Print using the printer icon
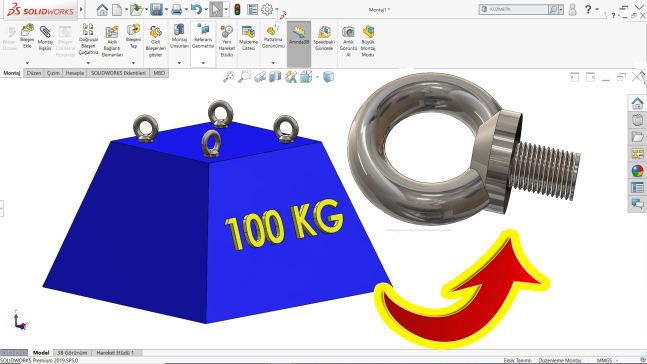647x364 pixels. pos(177,9)
